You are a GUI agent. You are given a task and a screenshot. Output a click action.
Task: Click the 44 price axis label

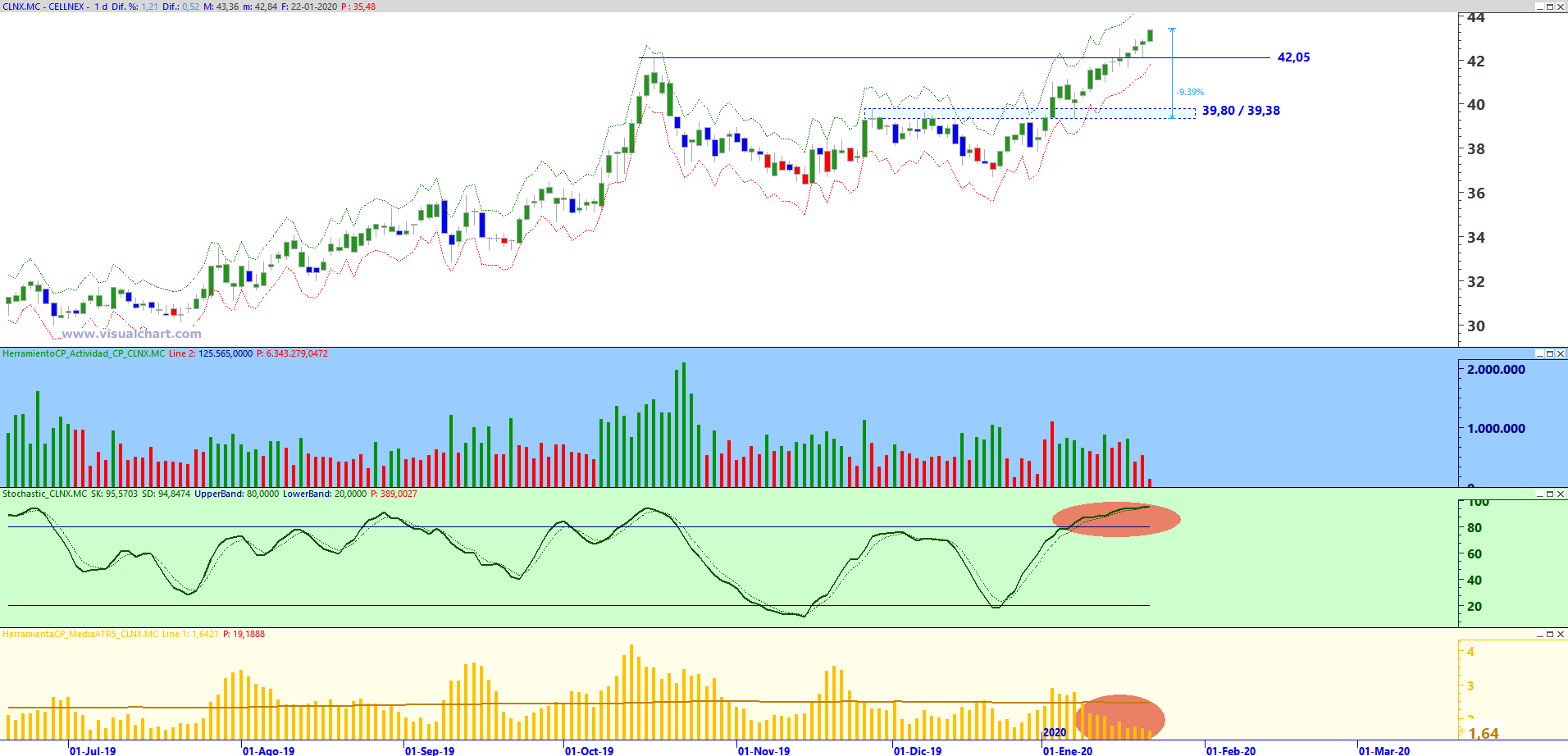(1476, 17)
